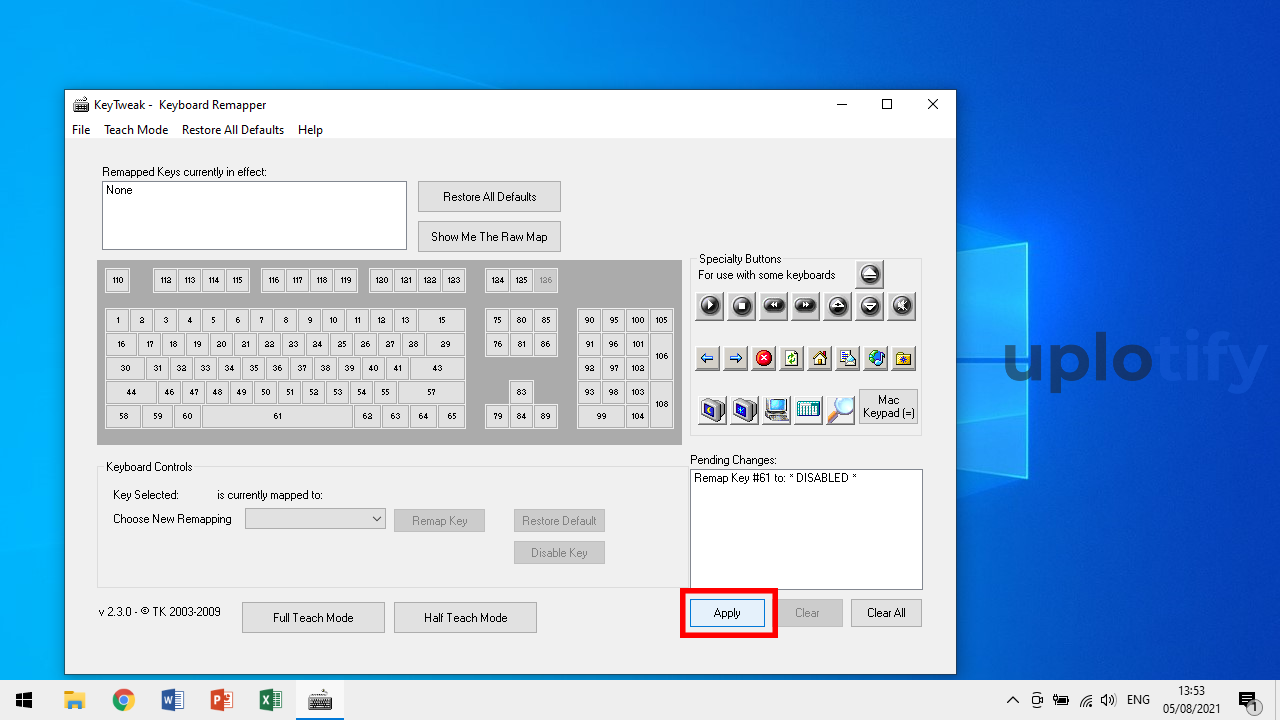The width and height of the screenshot is (1280, 720).
Task: Select key 15 backspace-sized key
Action: (441, 320)
